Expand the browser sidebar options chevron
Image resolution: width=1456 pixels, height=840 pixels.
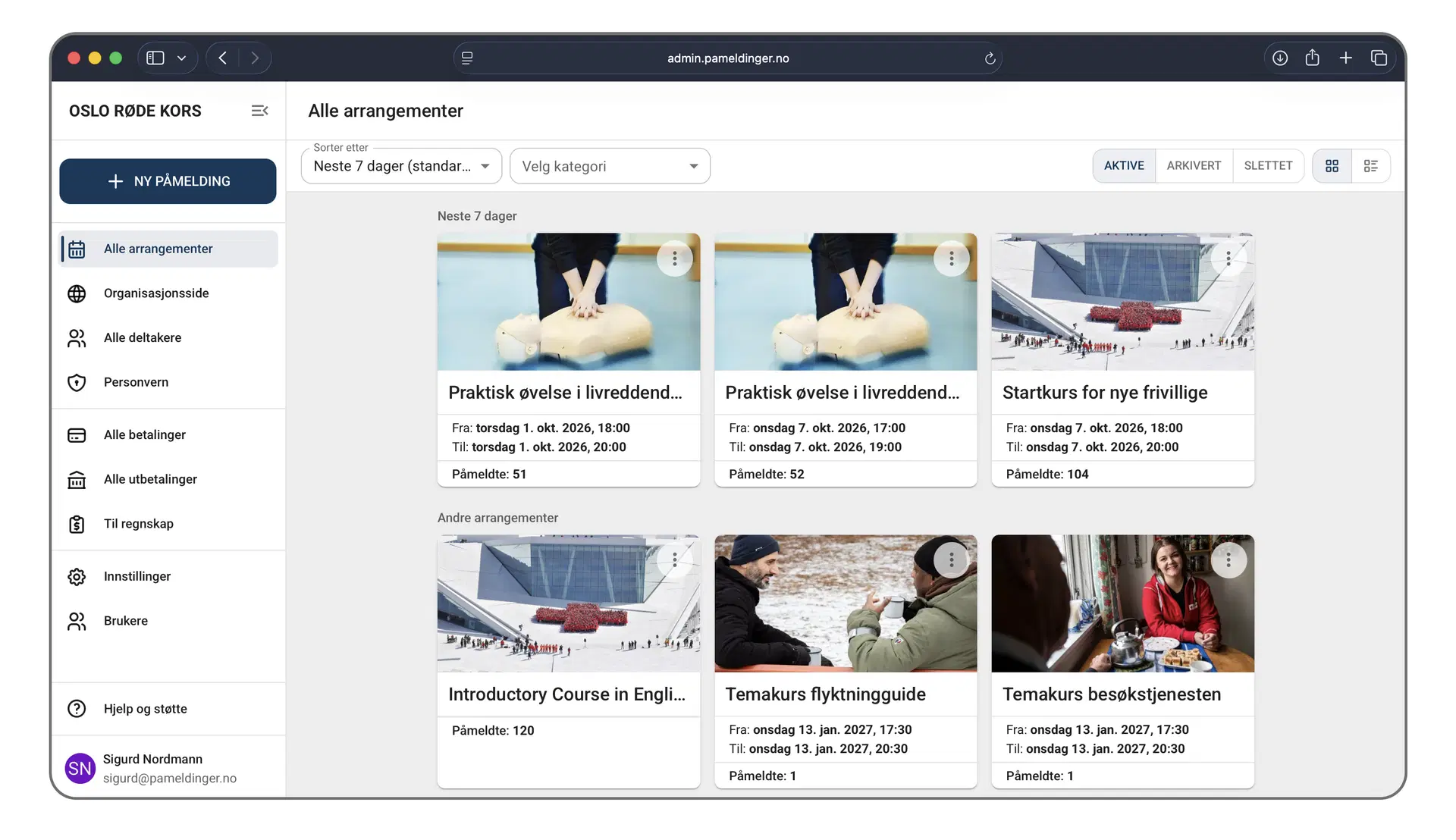click(x=181, y=58)
